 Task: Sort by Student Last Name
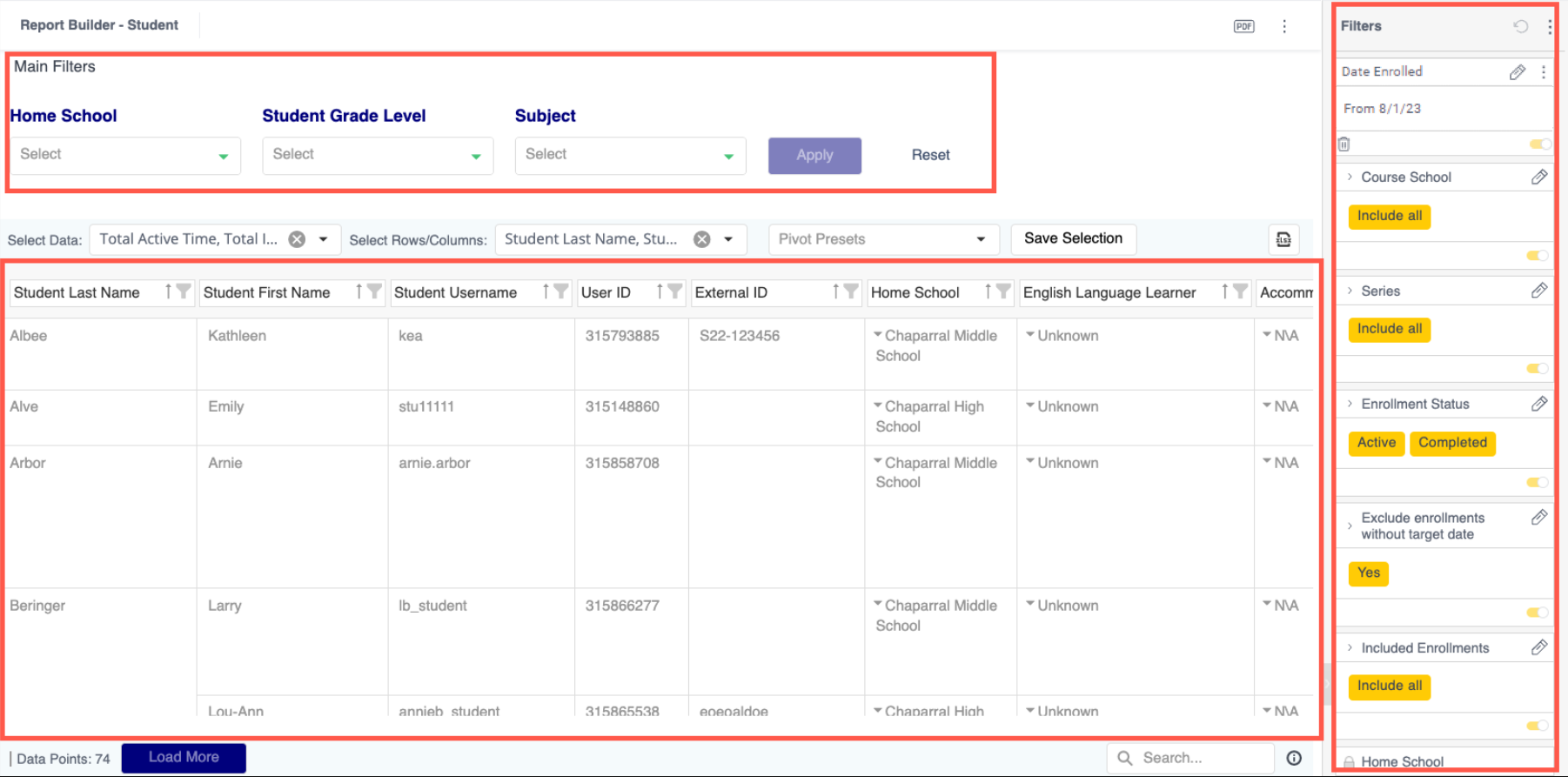click(x=168, y=291)
